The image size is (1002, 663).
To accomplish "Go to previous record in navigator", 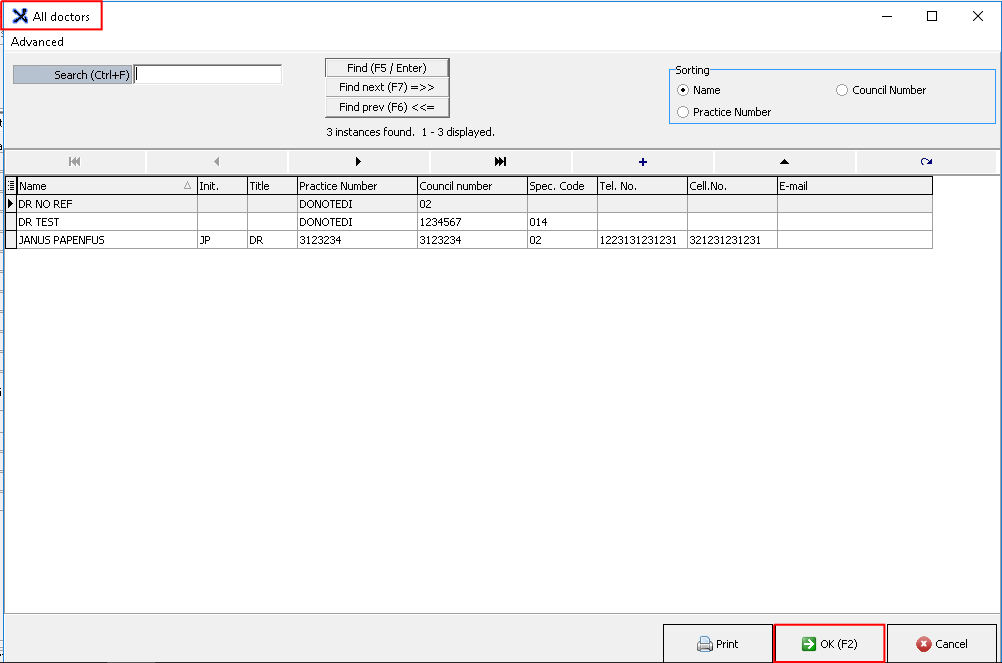I will 216,161.
